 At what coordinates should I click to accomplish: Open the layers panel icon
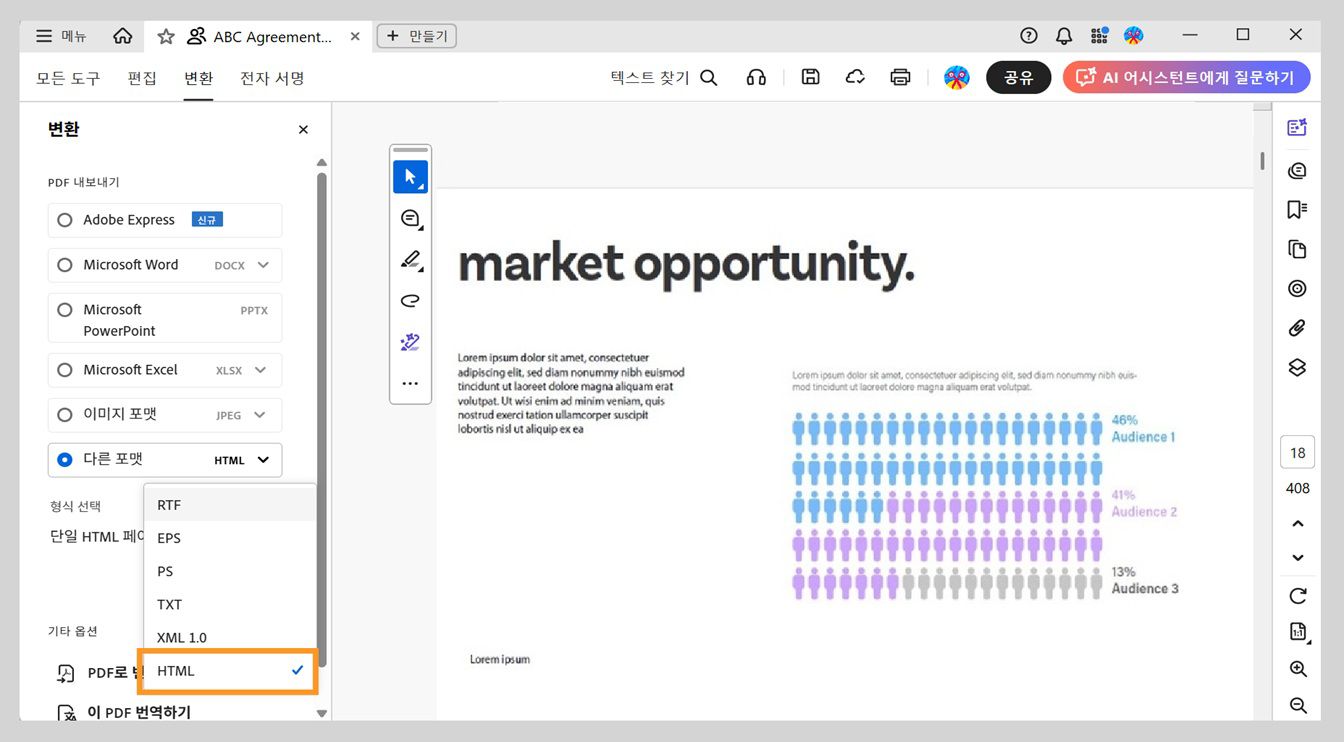[x=1297, y=368]
